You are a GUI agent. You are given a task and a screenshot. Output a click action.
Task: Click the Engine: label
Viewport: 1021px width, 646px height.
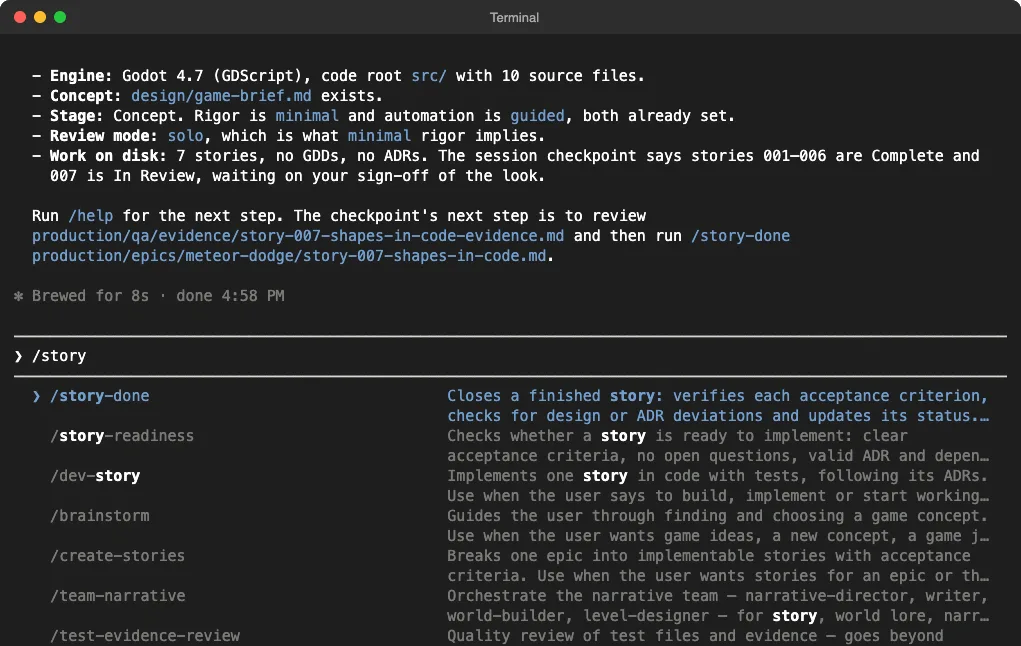point(81,76)
